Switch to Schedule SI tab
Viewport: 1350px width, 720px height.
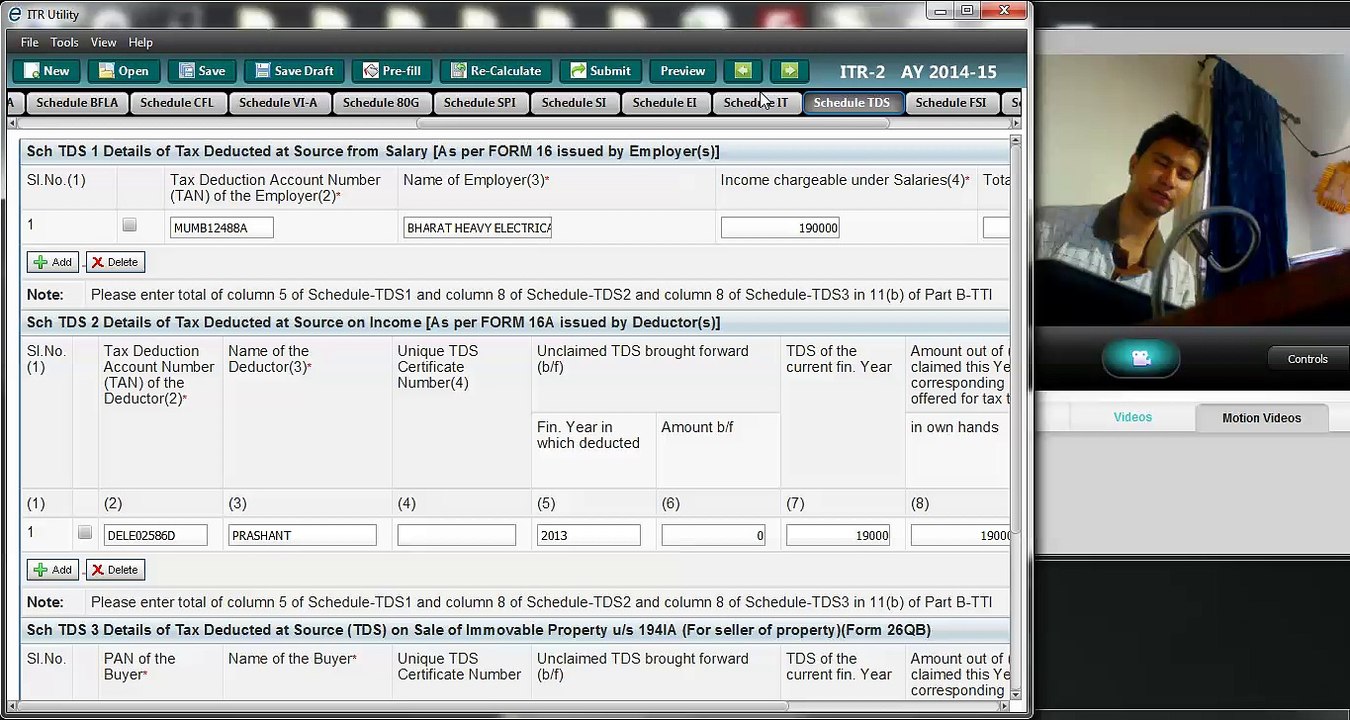(x=573, y=103)
